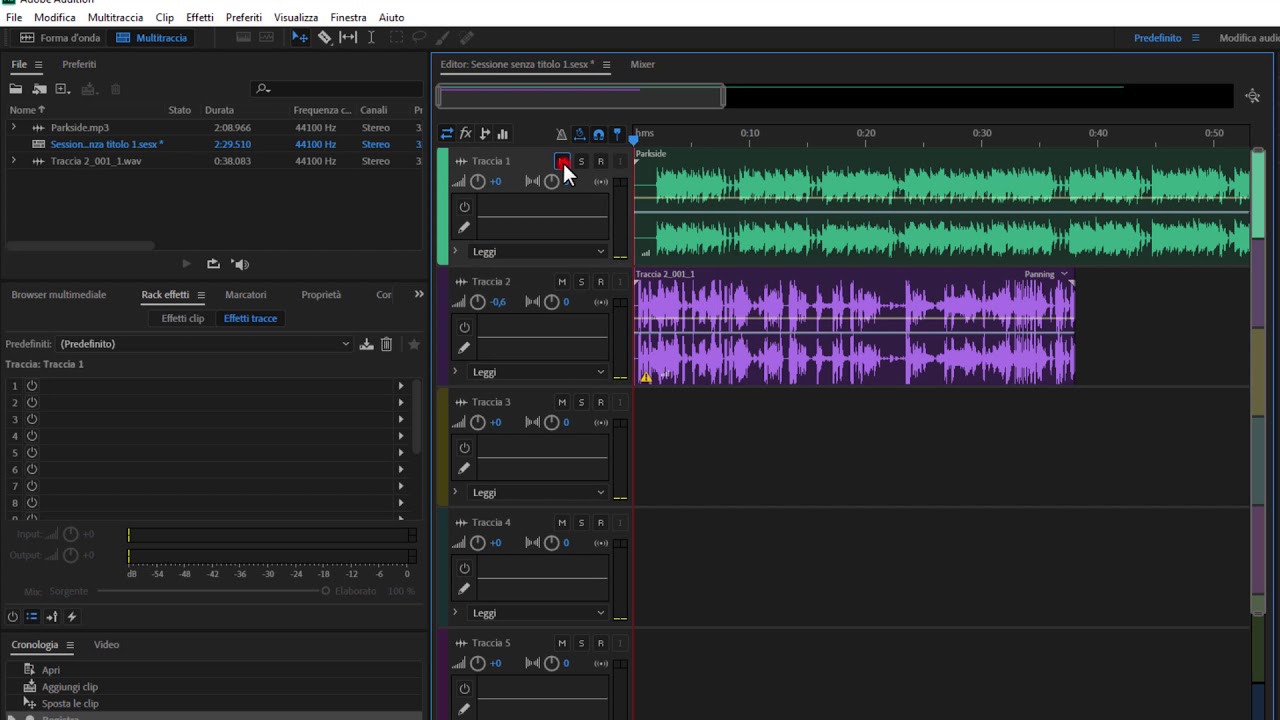
Task: Select the Razor cut tool
Action: (x=325, y=38)
